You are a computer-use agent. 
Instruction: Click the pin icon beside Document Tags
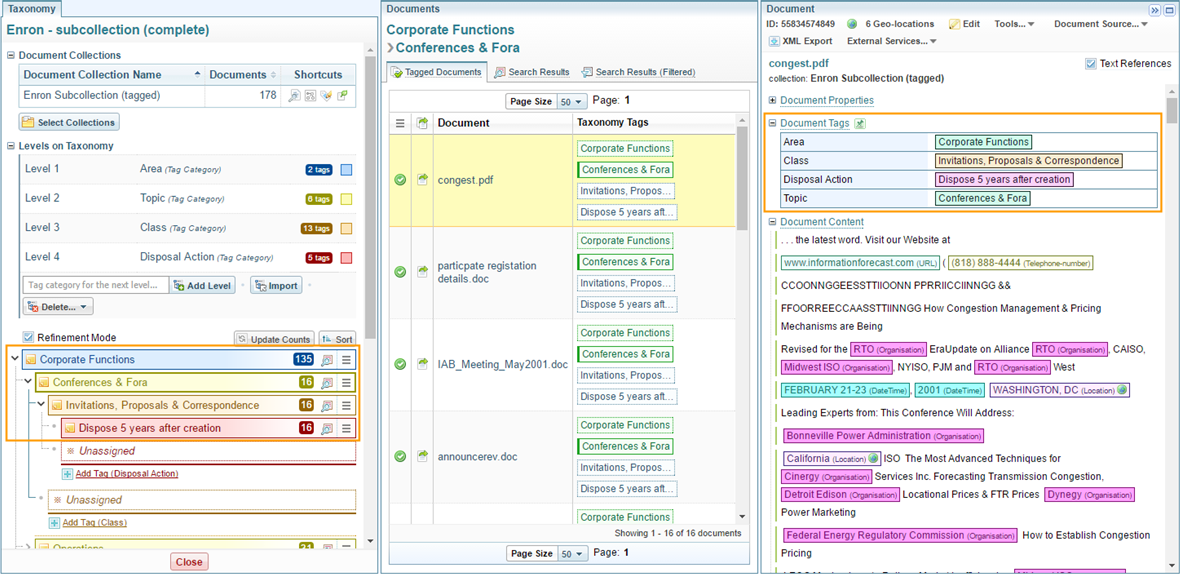pyautogui.click(x=860, y=123)
